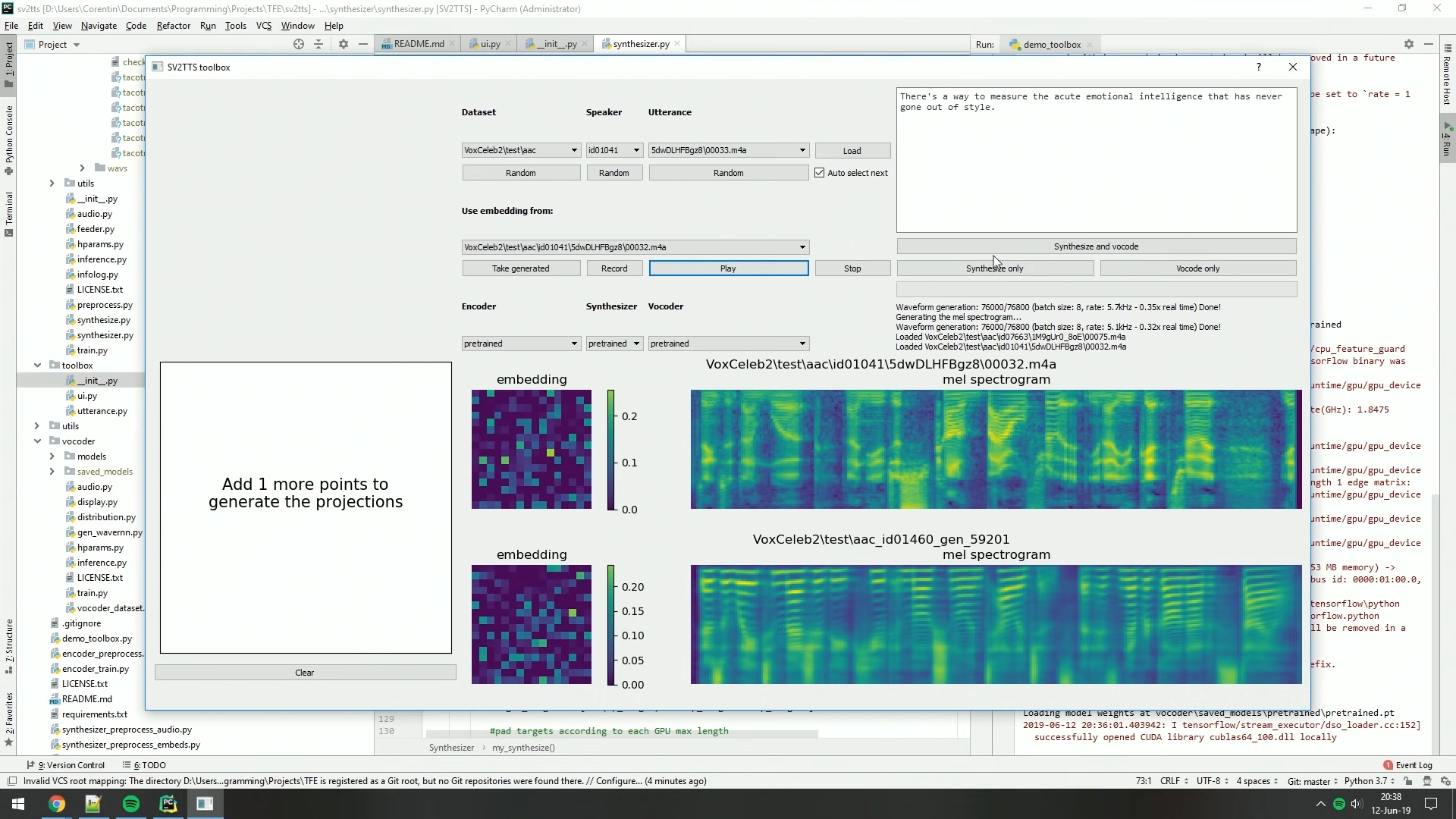Select the Dataset VoxCeleb2 dropdown

520,150
